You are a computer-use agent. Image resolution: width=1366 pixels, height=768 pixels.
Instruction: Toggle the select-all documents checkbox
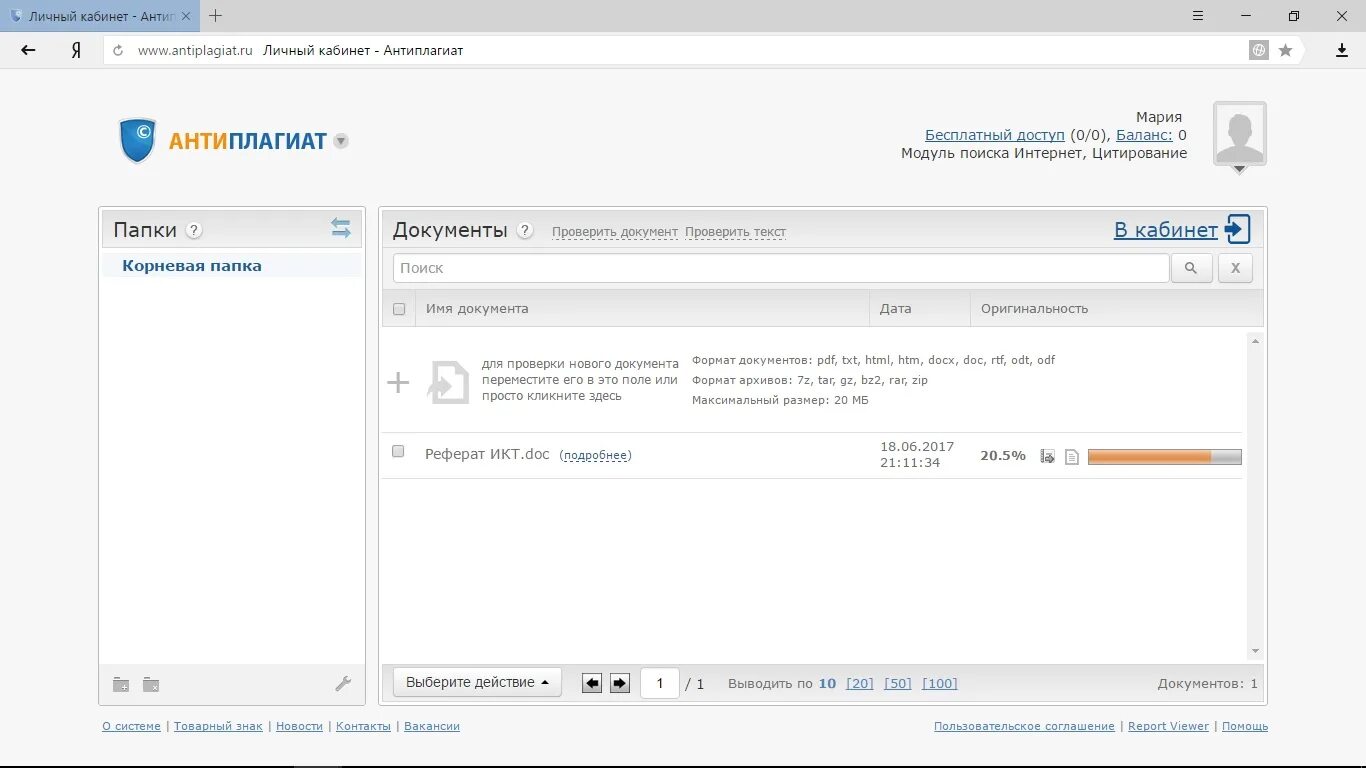(x=399, y=309)
